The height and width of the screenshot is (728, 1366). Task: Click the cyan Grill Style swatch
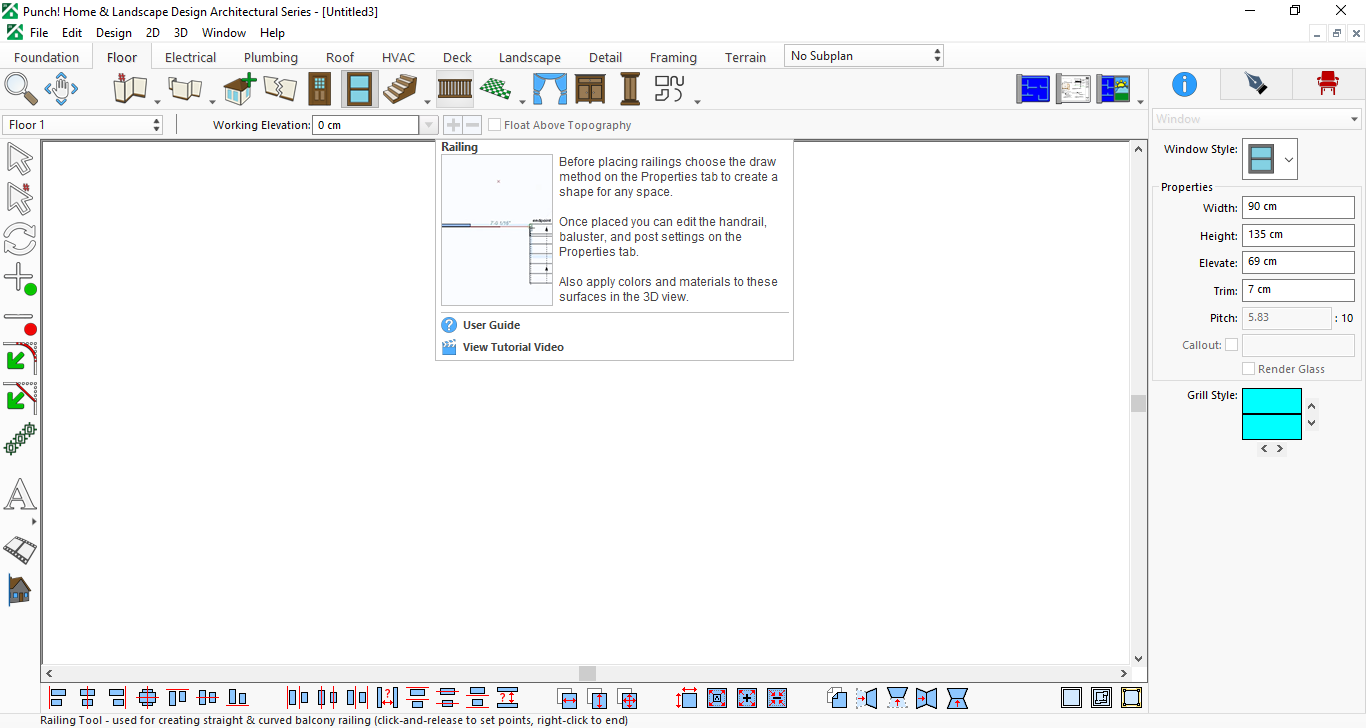coord(1272,414)
